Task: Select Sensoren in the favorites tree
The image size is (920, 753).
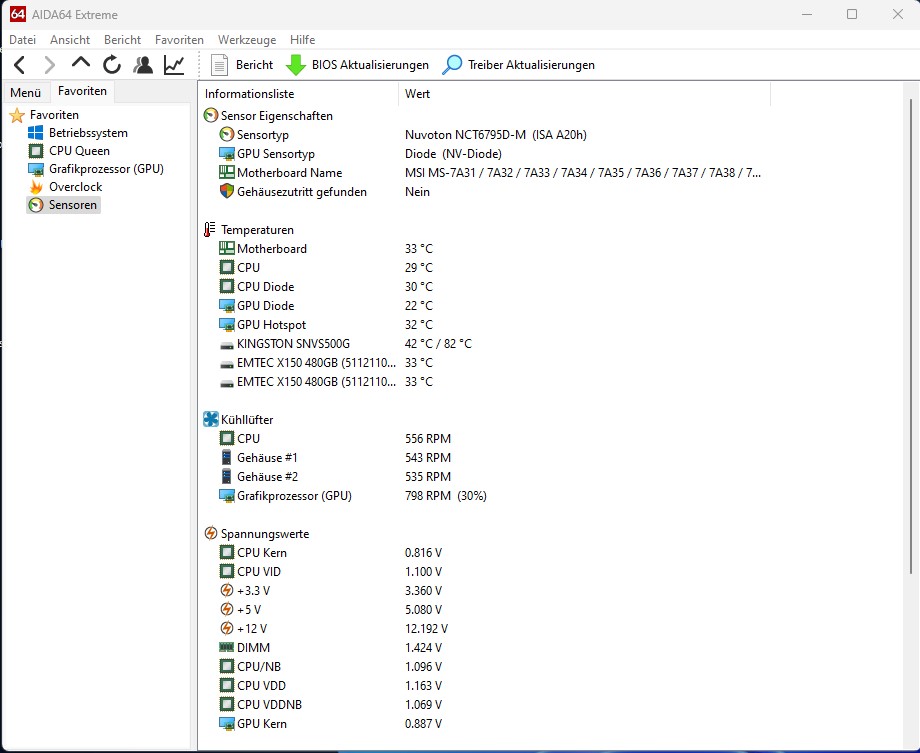Action: (72, 205)
